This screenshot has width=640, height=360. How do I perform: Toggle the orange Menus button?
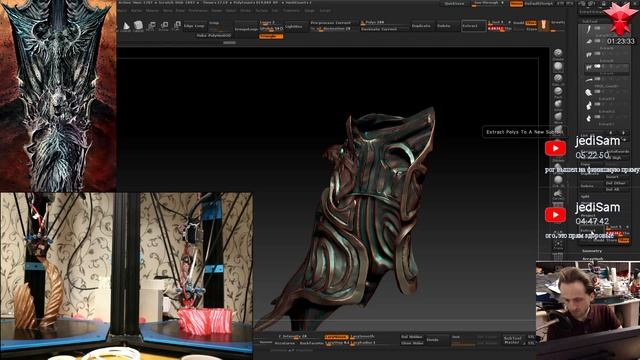point(516,3)
